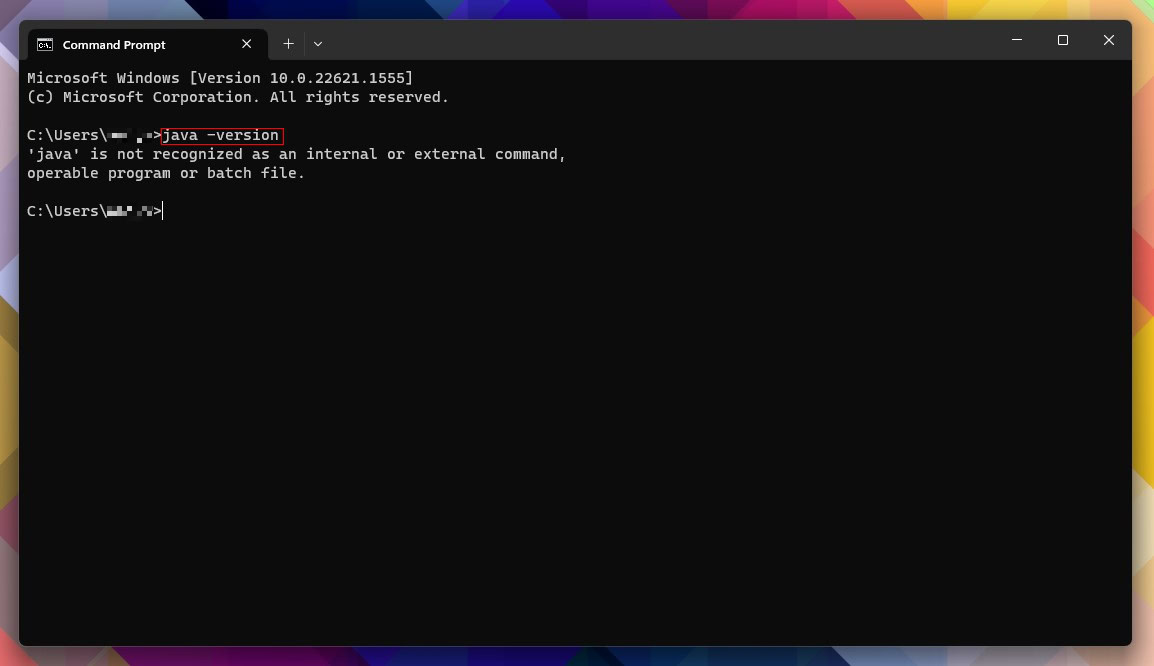
Task: Click the last command prompt line at cursor
Action: coord(95,211)
